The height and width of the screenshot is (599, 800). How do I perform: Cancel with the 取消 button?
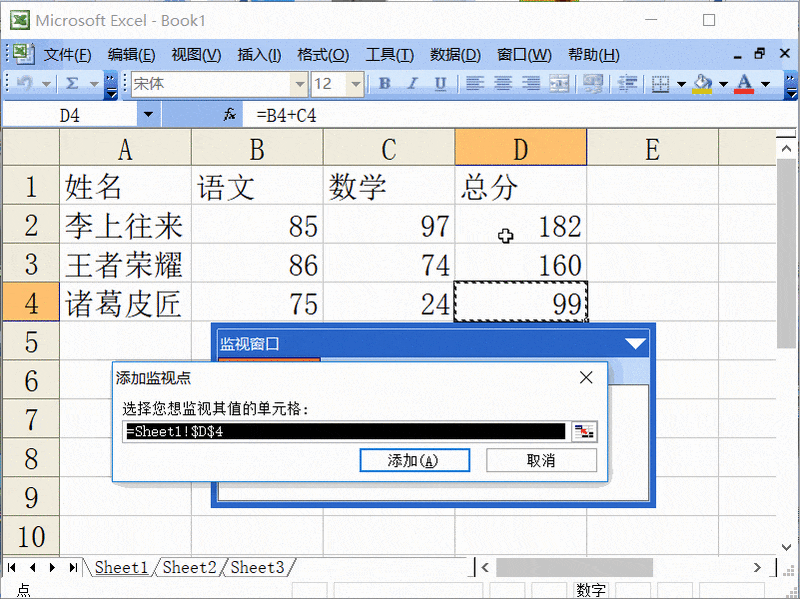541,460
